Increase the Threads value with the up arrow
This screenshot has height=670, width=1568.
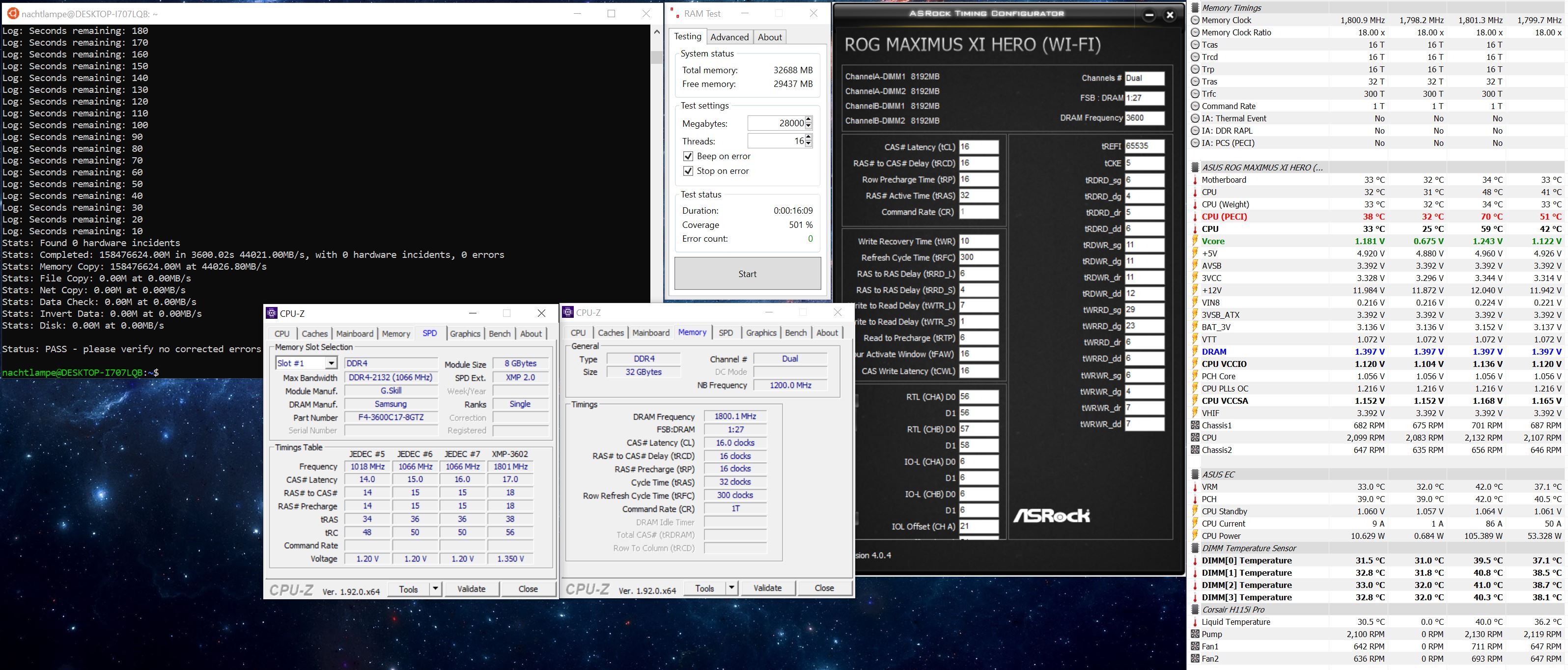[809, 138]
